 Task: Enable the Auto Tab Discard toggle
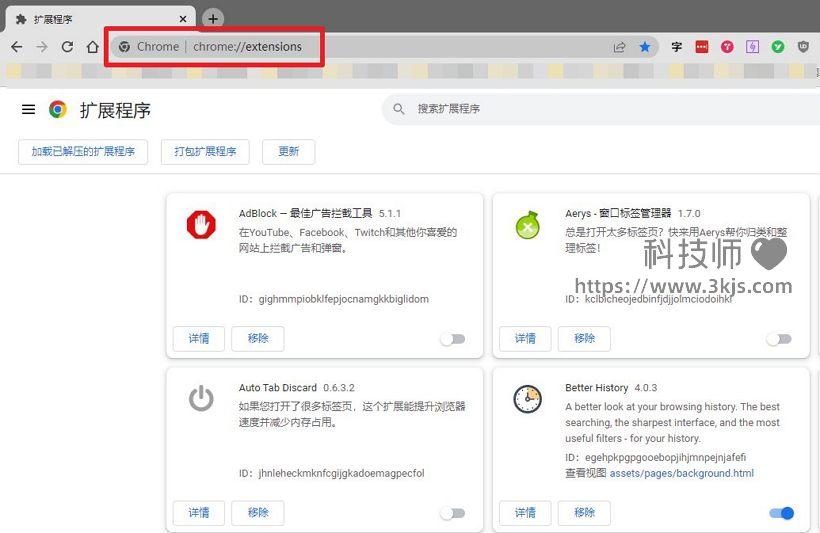(453, 513)
